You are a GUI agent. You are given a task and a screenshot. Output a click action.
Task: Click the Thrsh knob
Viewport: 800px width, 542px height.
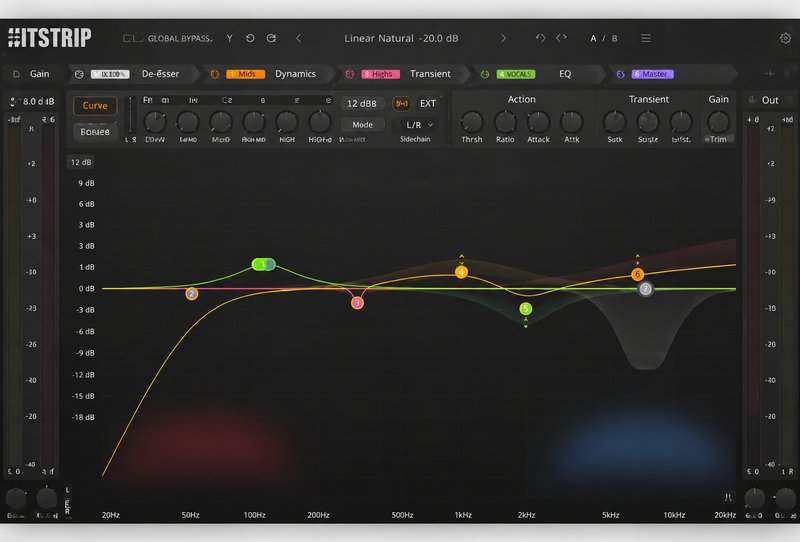(x=471, y=122)
